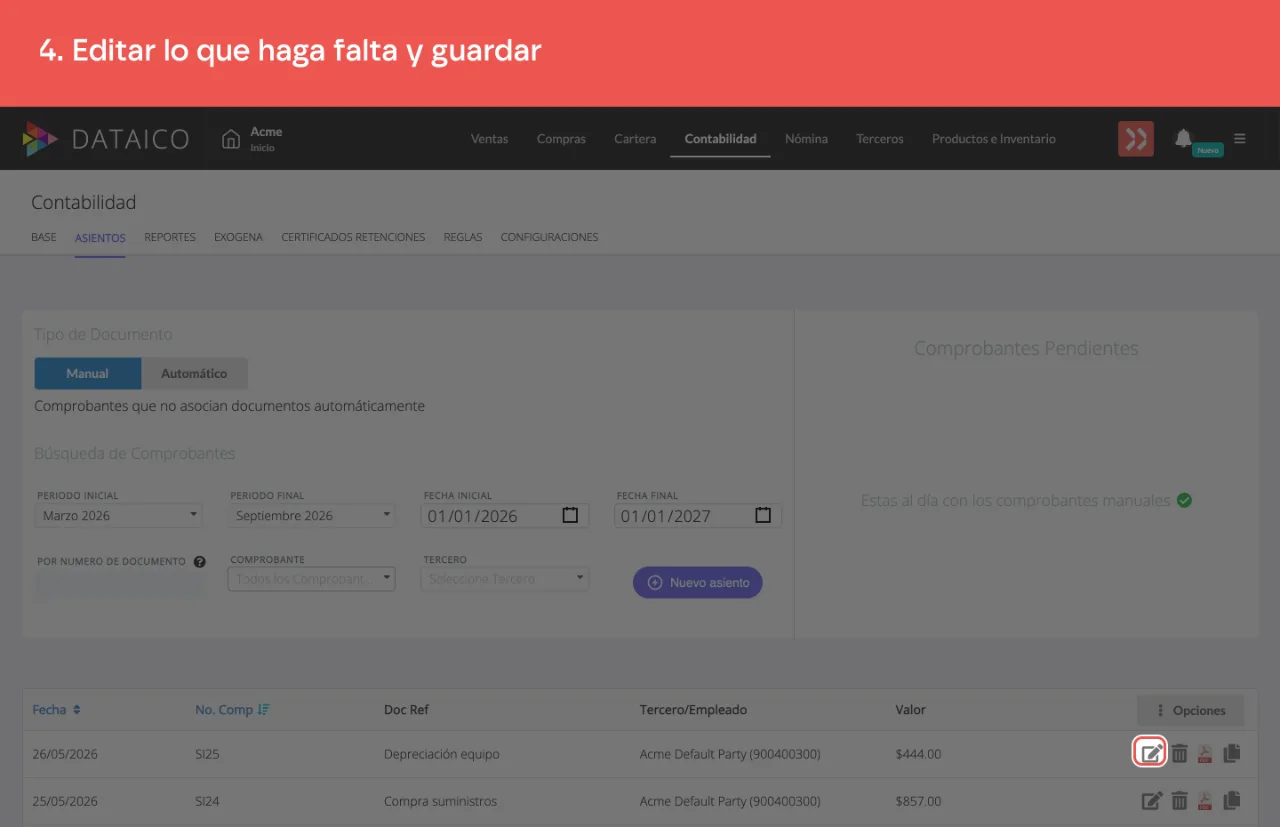Screen dimensions: 1280x827
Task: Sort table by Fecha column
Action: pos(57,710)
